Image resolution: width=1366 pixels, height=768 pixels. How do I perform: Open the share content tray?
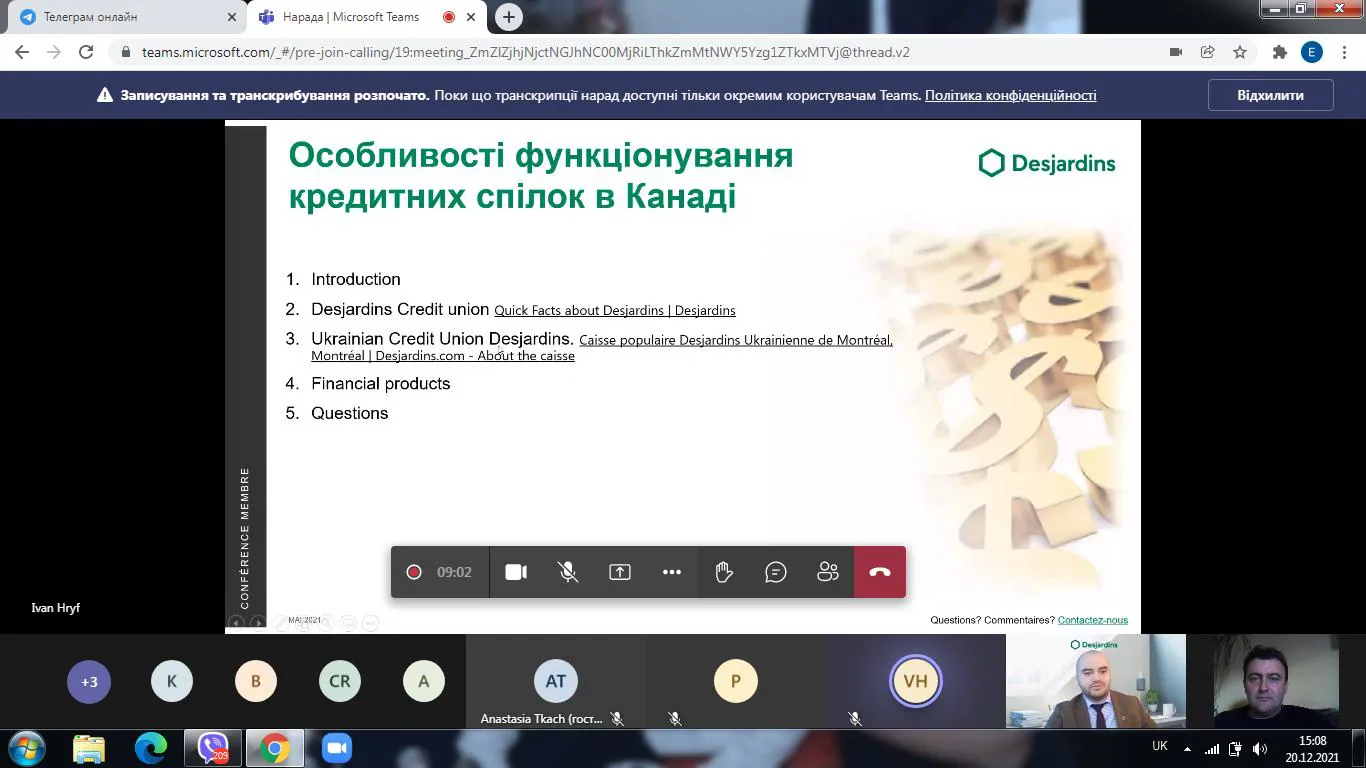(x=620, y=572)
